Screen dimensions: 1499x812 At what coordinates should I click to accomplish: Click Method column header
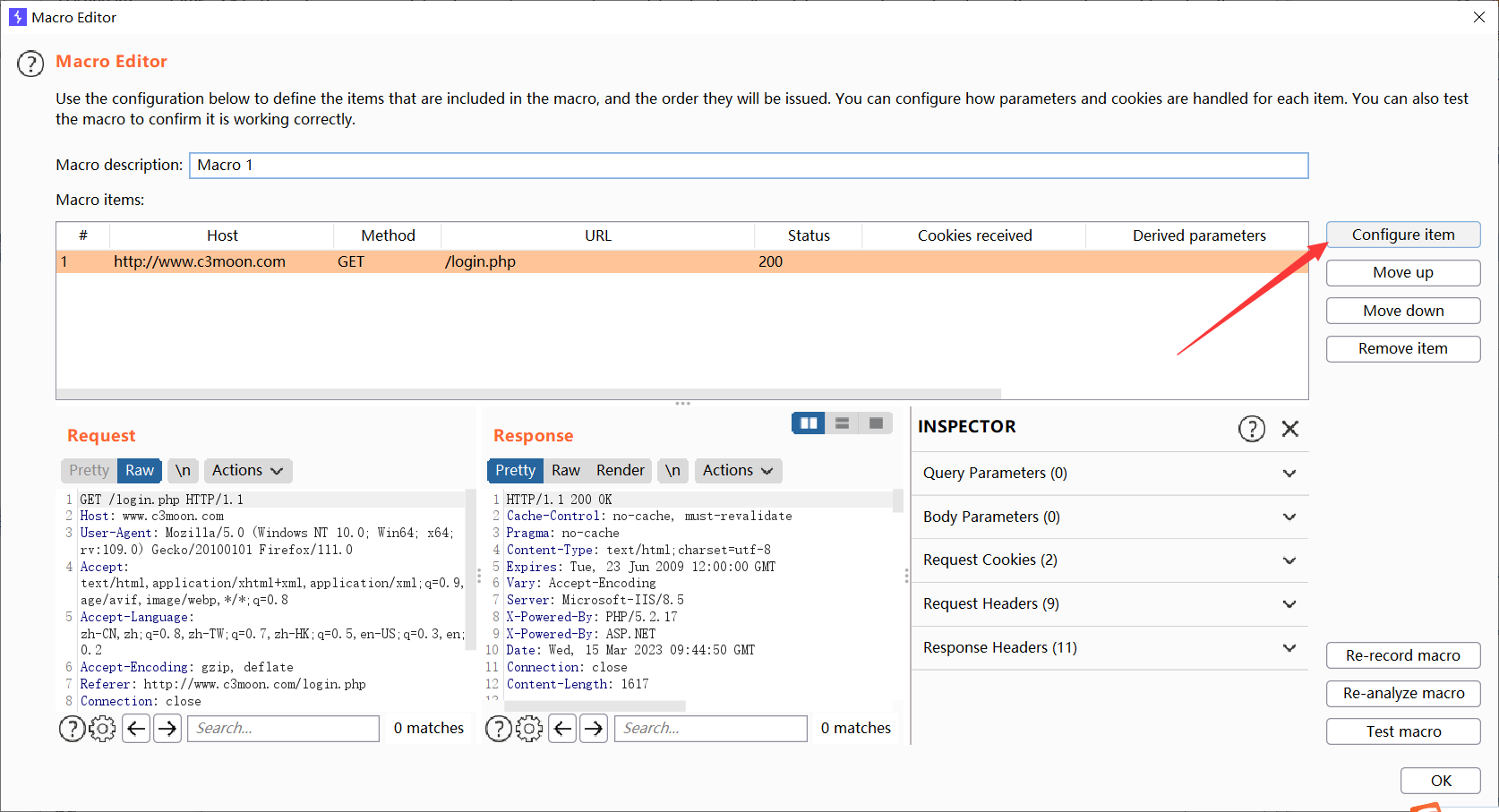point(388,236)
